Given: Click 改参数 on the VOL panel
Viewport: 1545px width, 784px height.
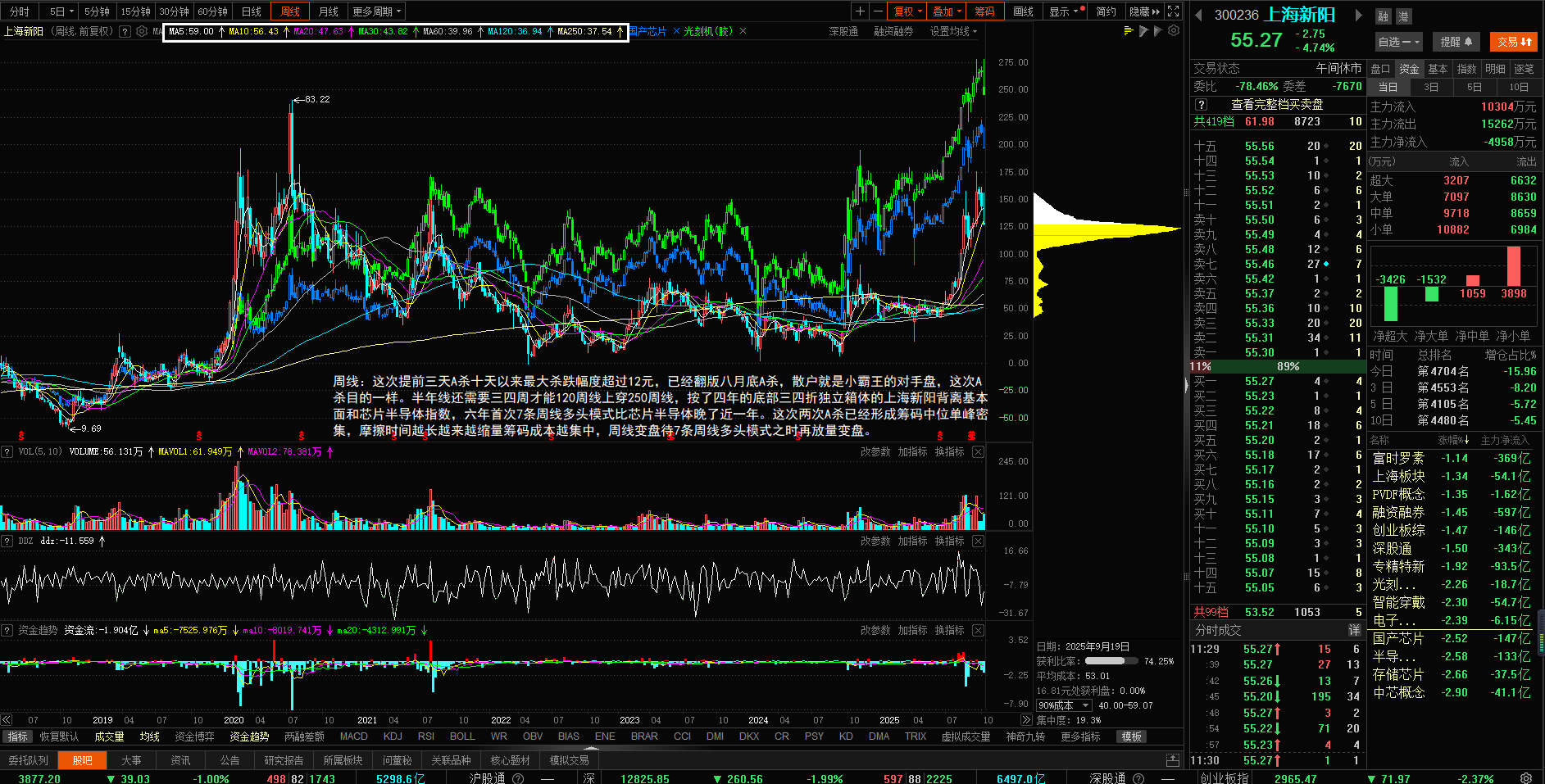Looking at the screenshot, I should point(875,451).
